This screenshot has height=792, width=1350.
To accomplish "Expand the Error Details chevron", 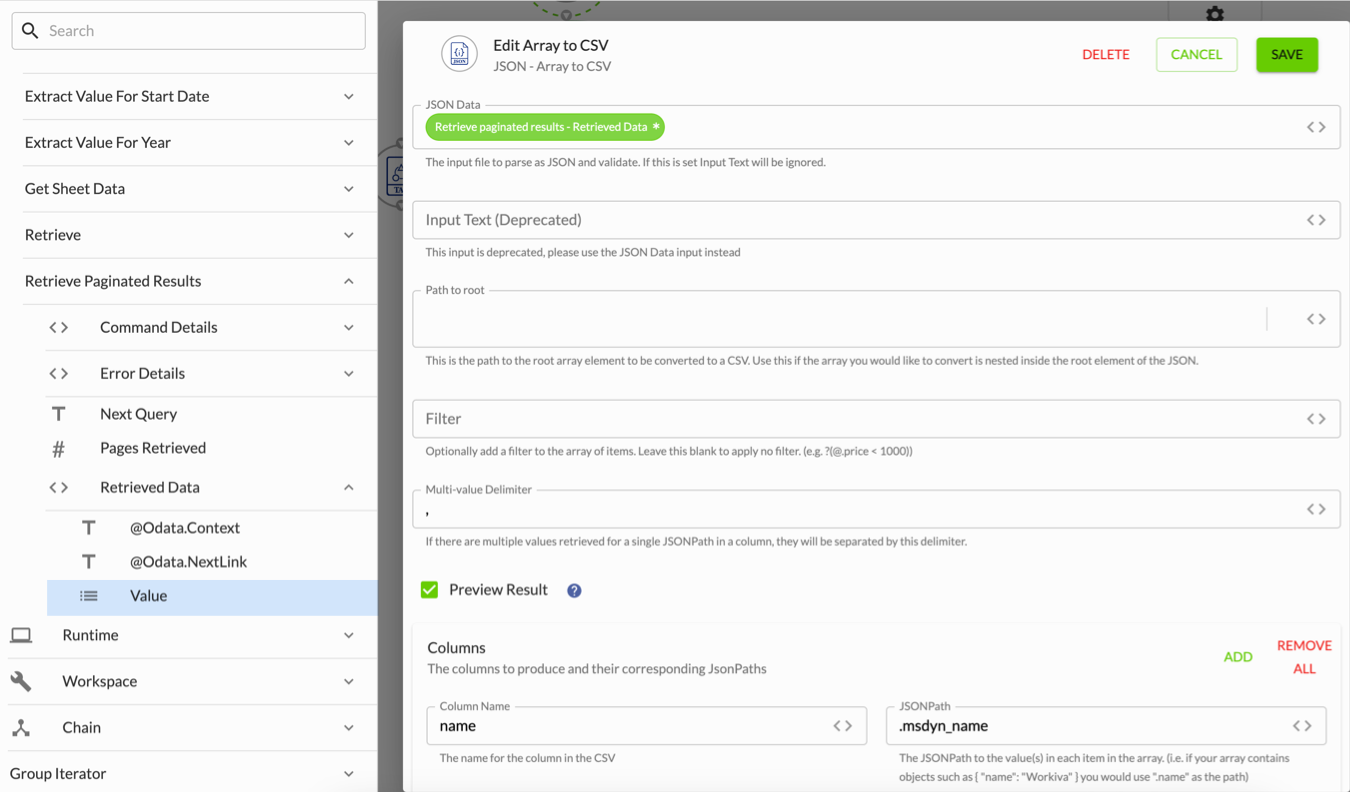I will click(349, 374).
